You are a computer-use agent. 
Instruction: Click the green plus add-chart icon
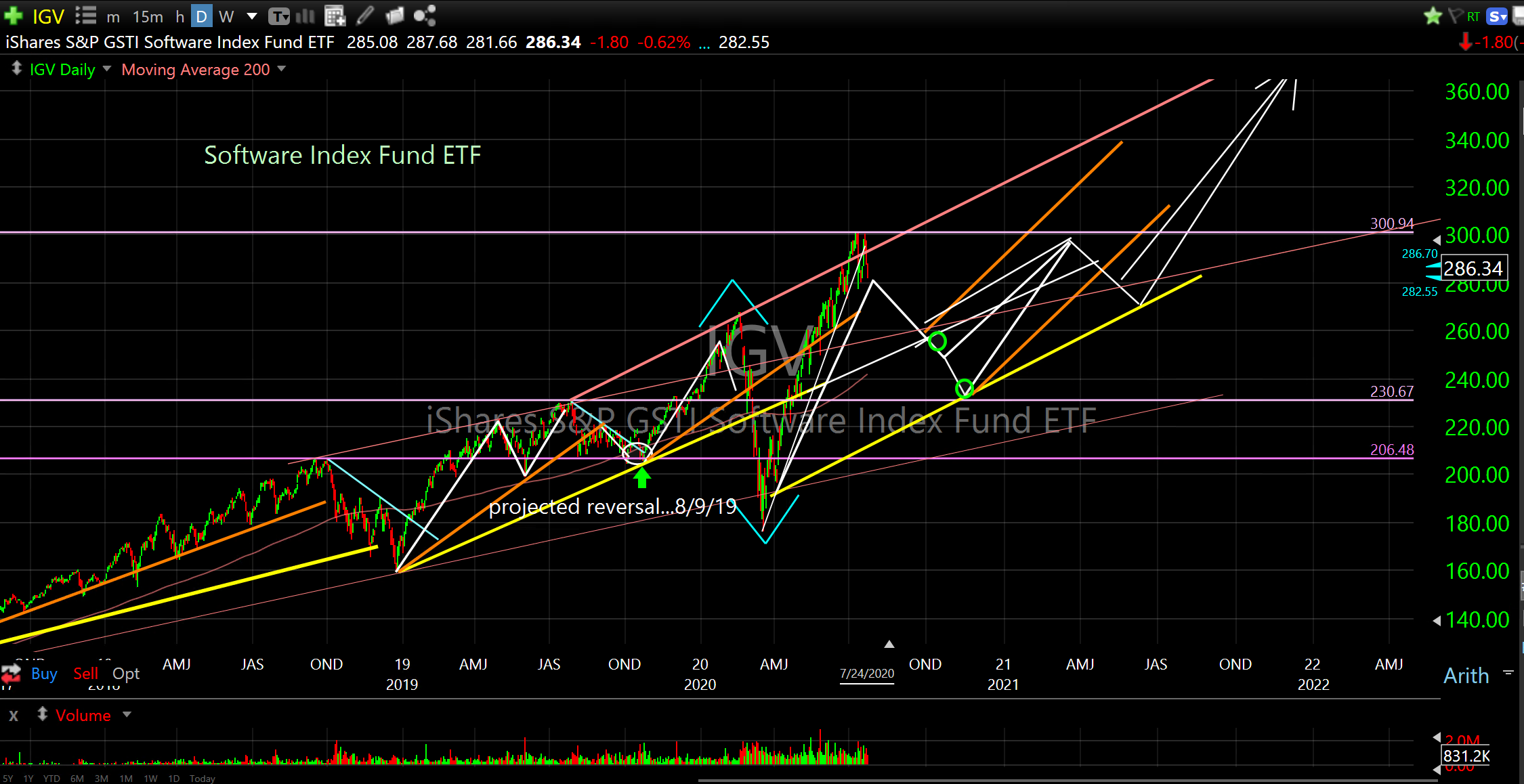[x=13, y=16]
